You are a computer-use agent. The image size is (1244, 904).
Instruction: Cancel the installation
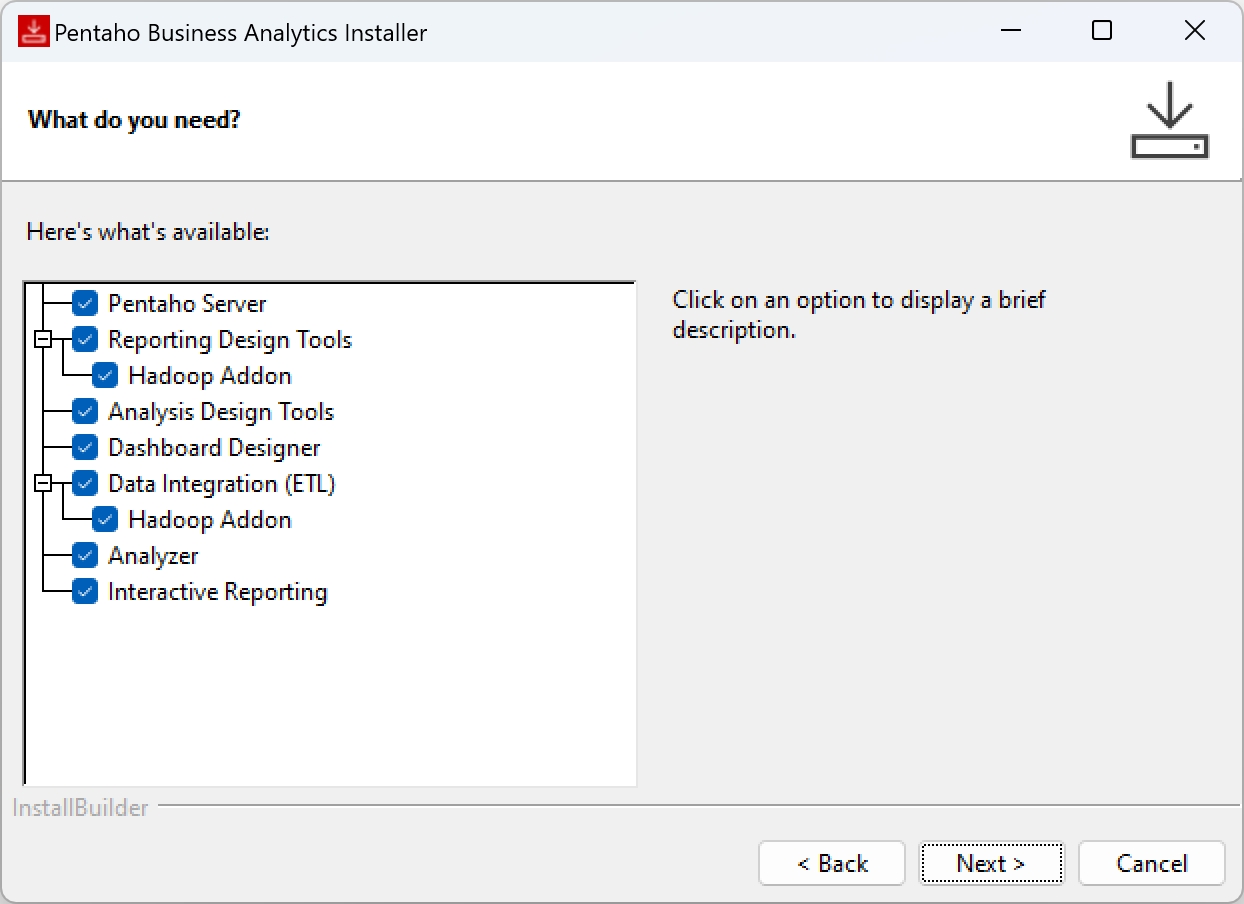point(1151,863)
